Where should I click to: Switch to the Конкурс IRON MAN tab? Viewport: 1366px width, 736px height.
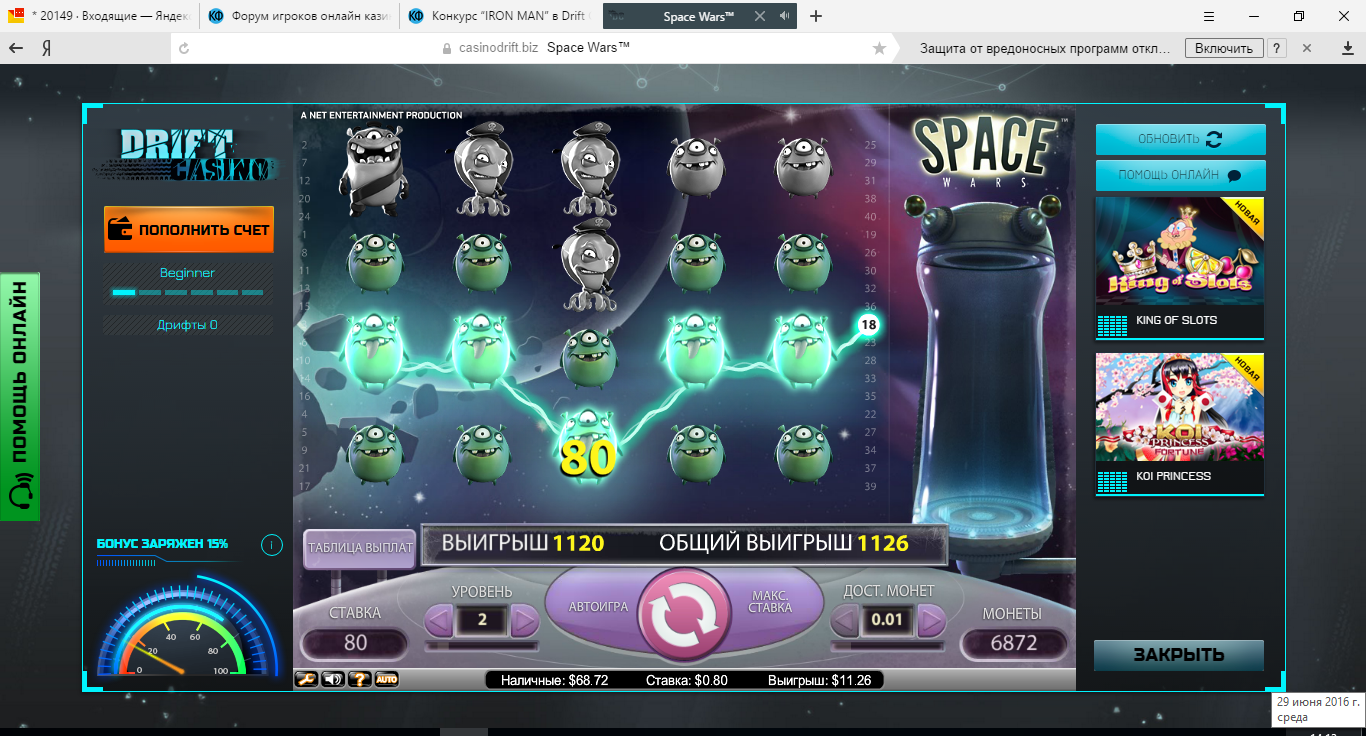tap(499, 16)
